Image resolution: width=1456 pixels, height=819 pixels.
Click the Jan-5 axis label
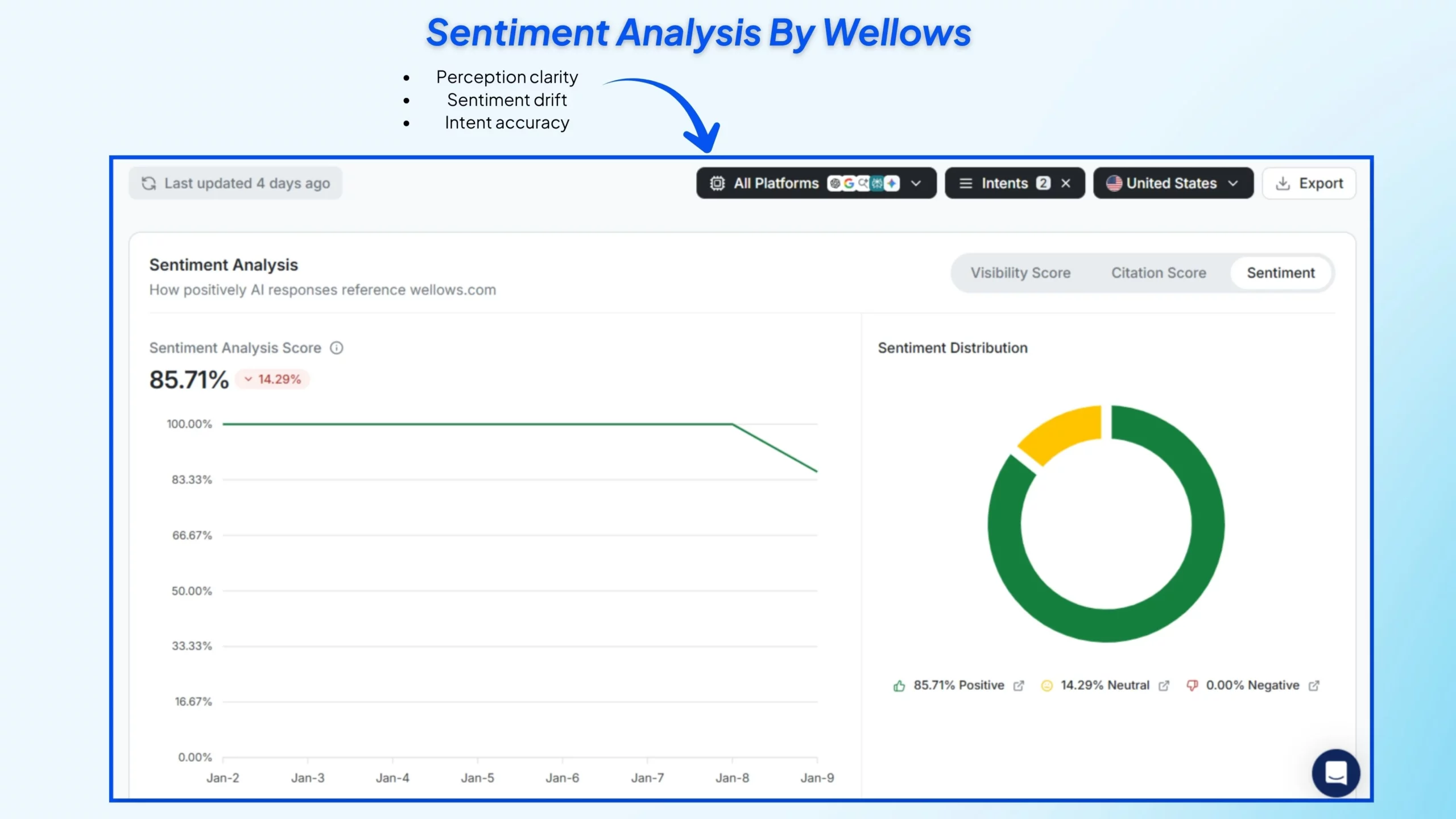click(477, 777)
